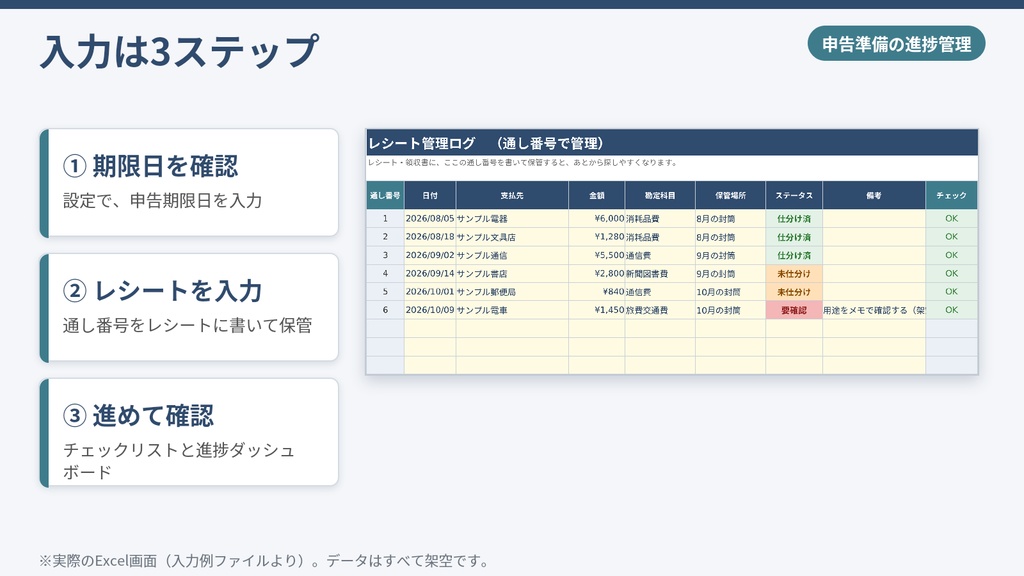1024x576 pixels.
Task: Click the 備考 column header
Action: click(x=874, y=195)
